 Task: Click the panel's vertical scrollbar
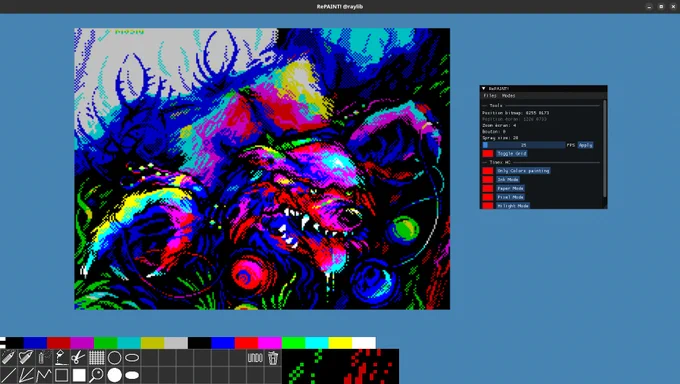[605, 148]
